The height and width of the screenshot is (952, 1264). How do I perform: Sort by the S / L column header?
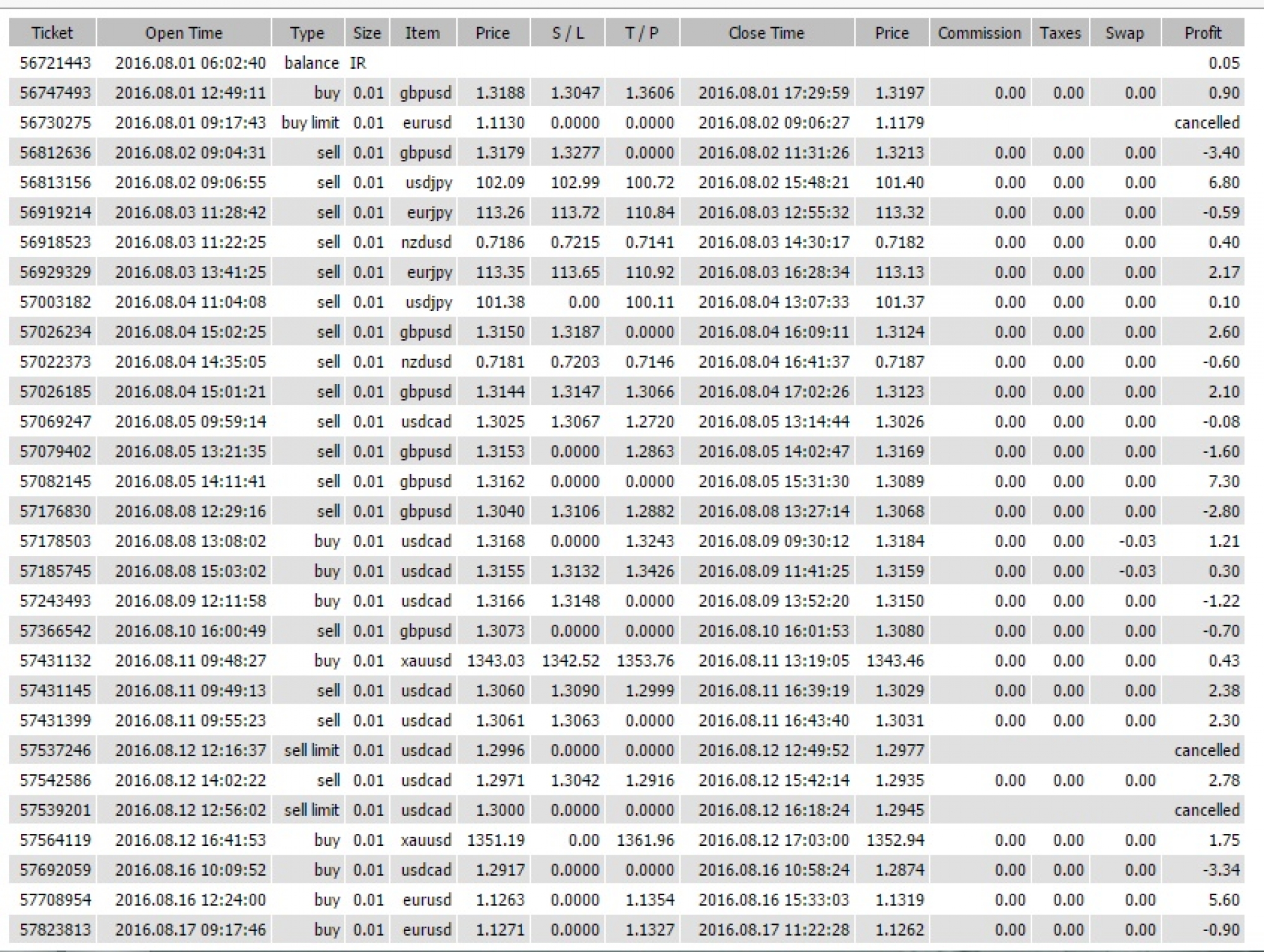coord(568,33)
